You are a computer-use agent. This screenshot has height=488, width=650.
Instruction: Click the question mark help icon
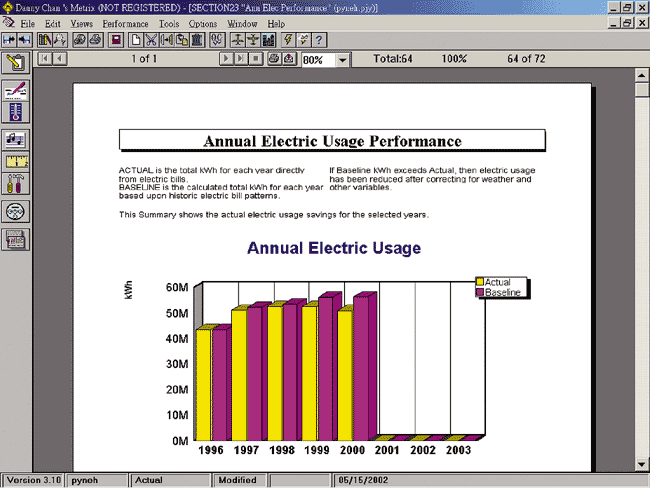[318, 40]
